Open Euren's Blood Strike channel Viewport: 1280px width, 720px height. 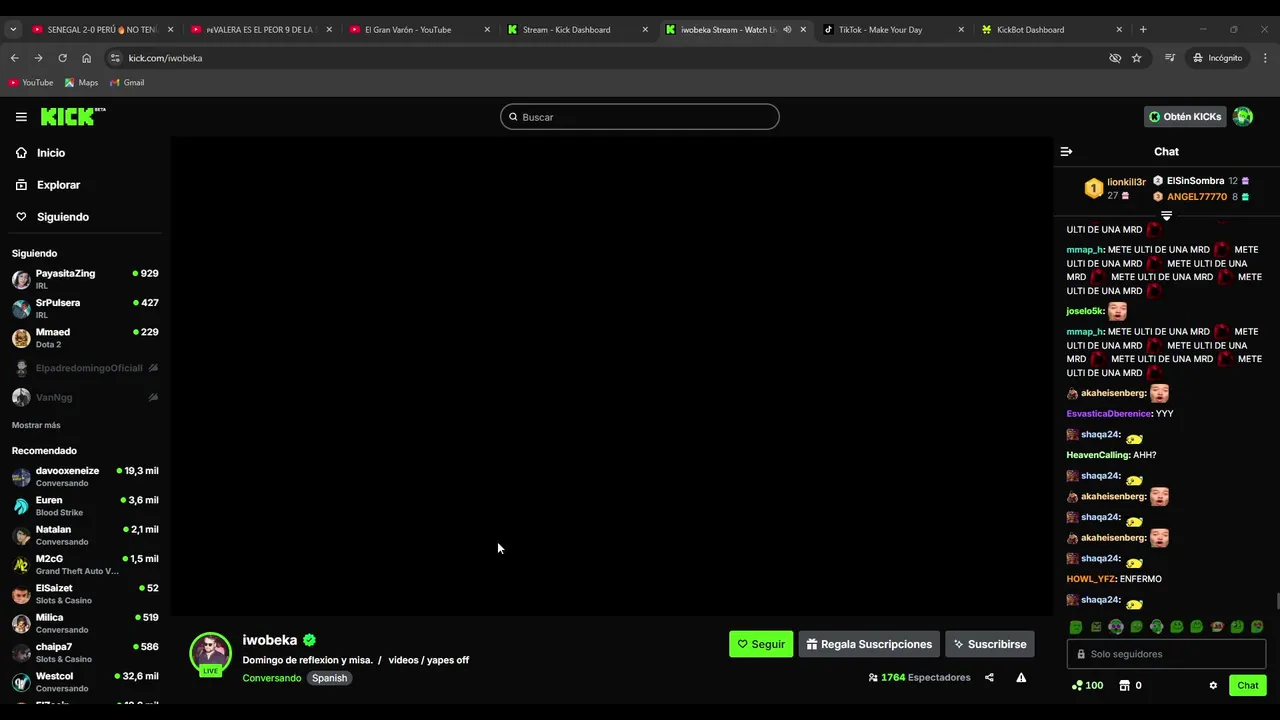pyautogui.click(x=85, y=506)
